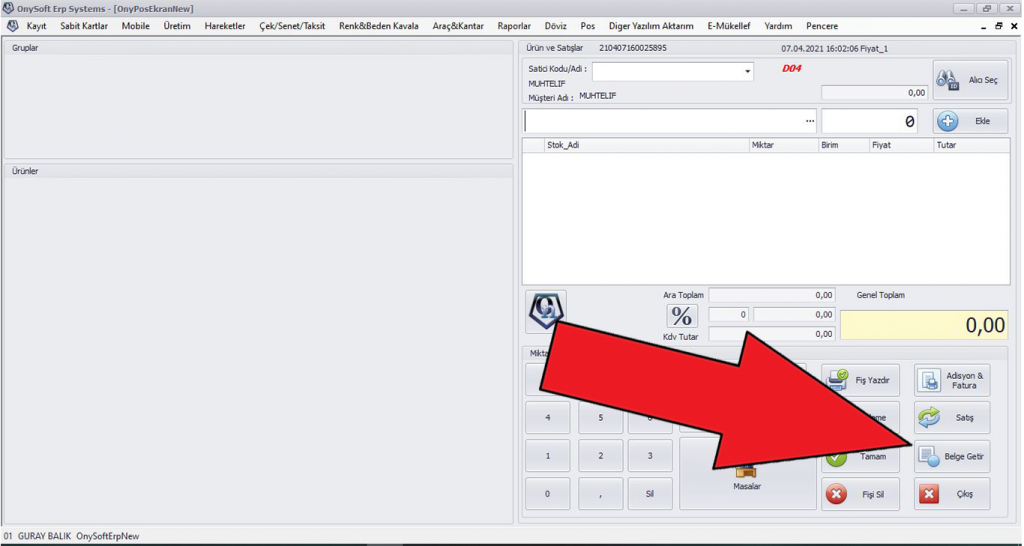Click the Gruplar panel header
The height and width of the screenshot is (546, 1024).
pos(259,48)
